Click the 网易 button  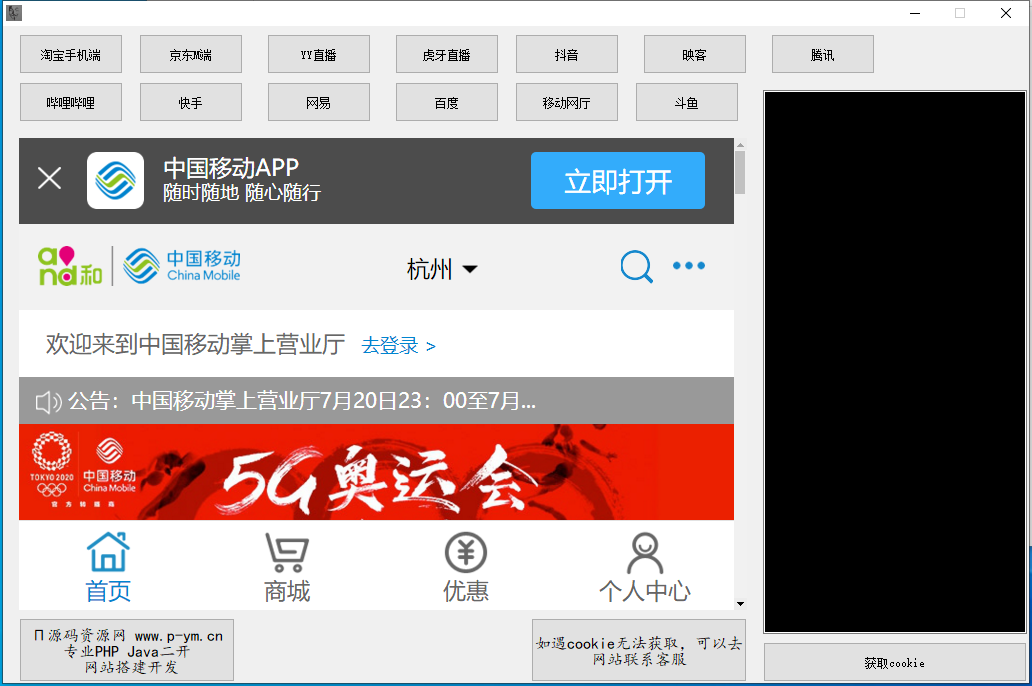[x=319, y=102]
